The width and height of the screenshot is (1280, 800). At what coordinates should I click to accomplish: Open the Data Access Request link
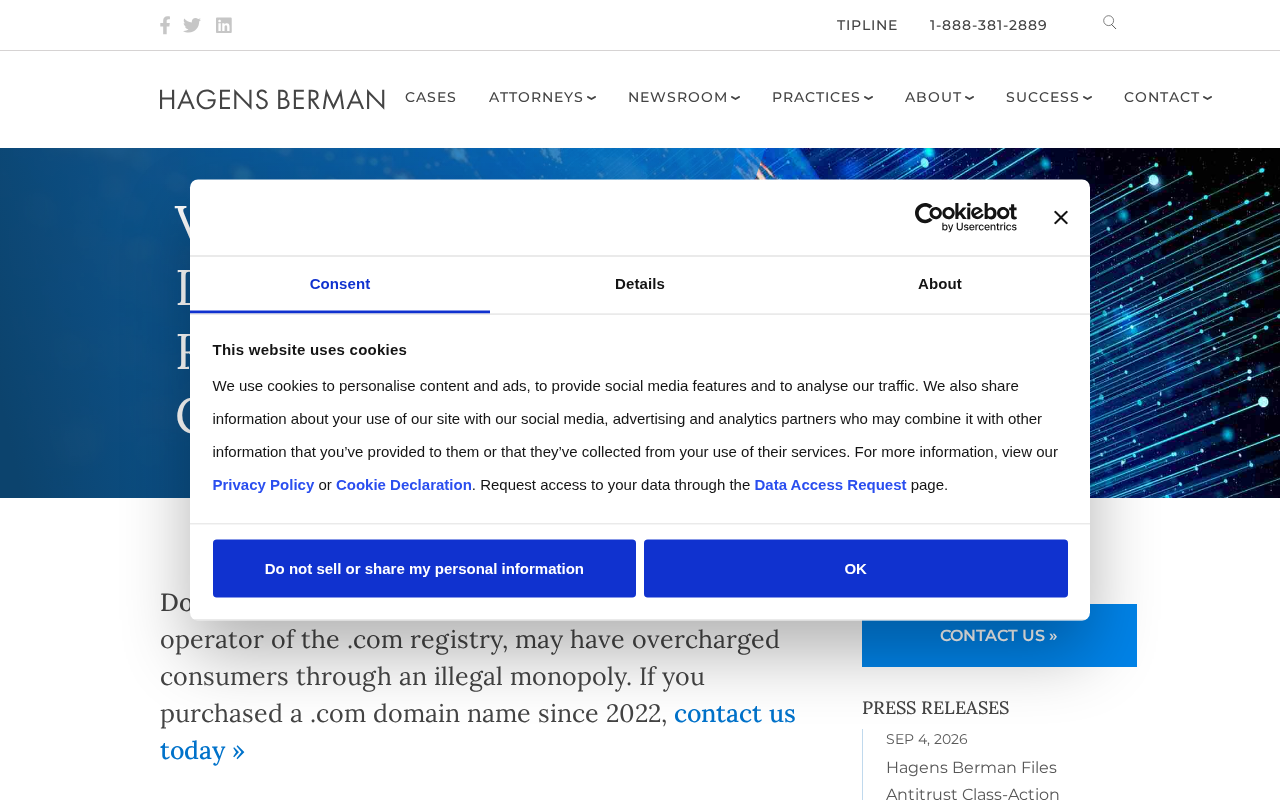(x=830, y=485)
